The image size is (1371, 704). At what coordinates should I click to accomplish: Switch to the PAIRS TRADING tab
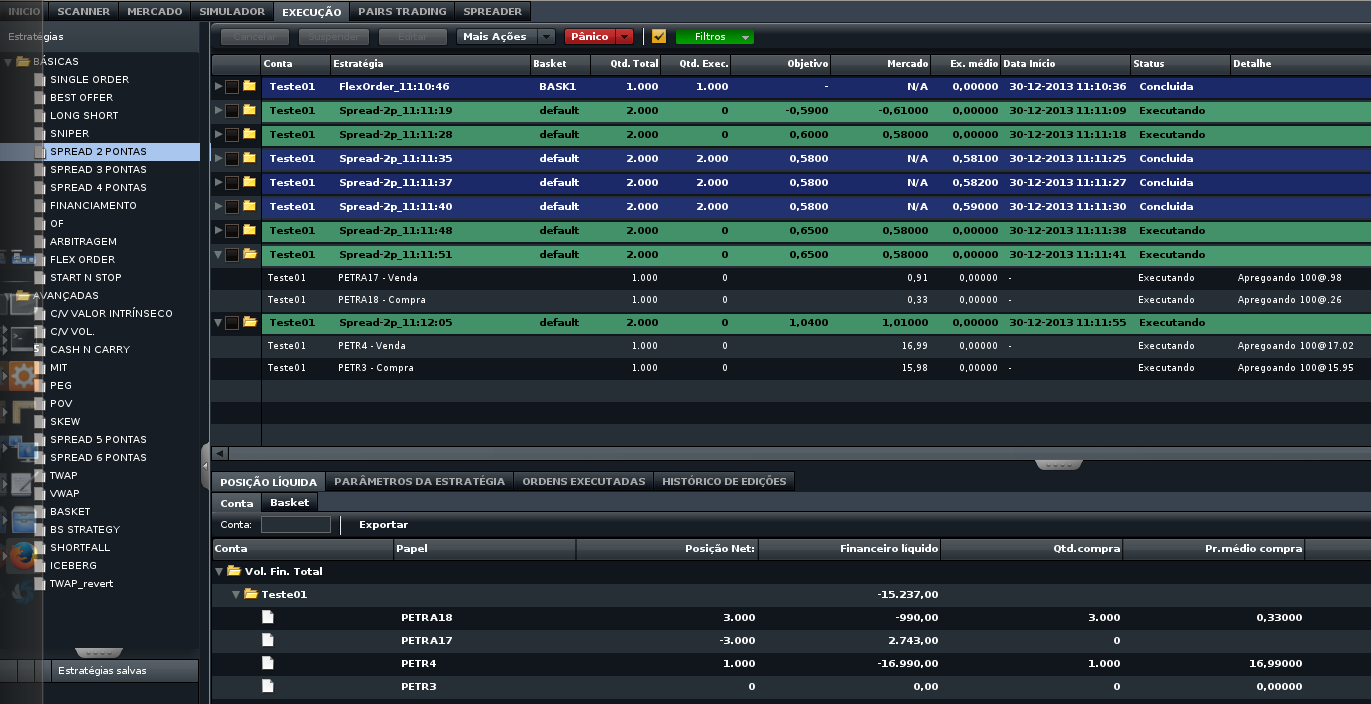click(x=401, y=12)
